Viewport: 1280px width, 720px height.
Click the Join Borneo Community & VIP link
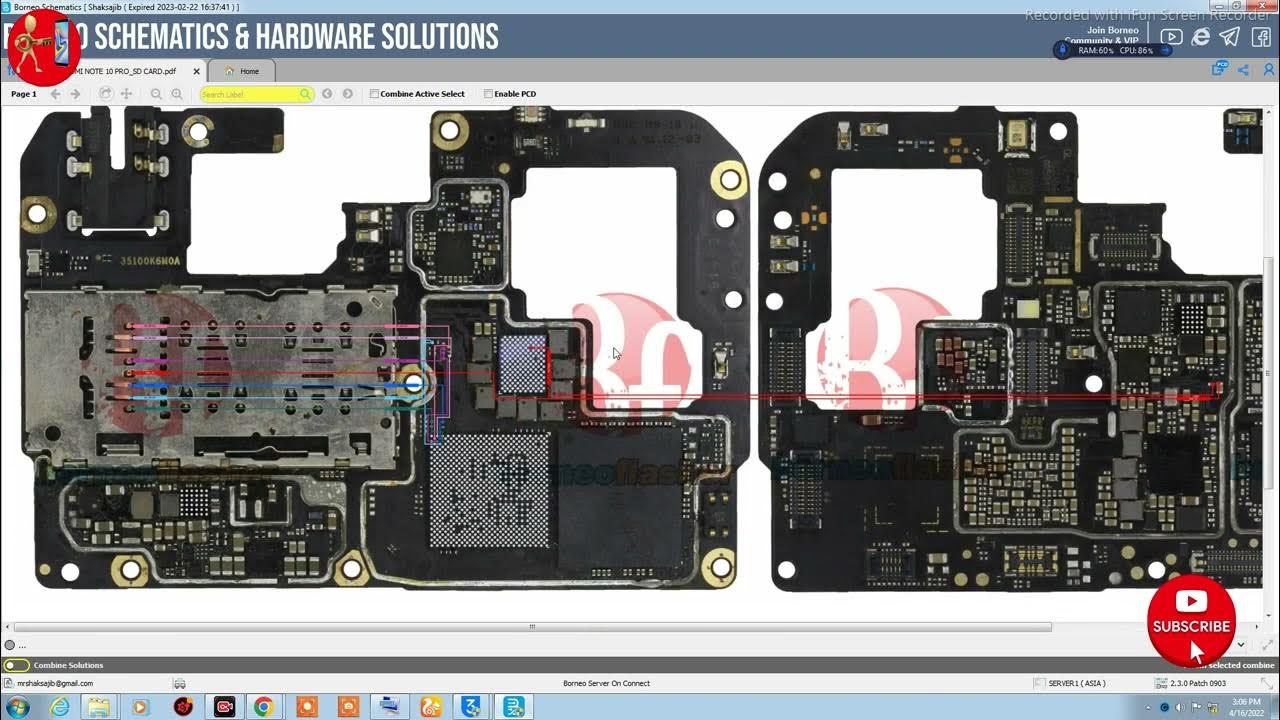pos(1100,36)
